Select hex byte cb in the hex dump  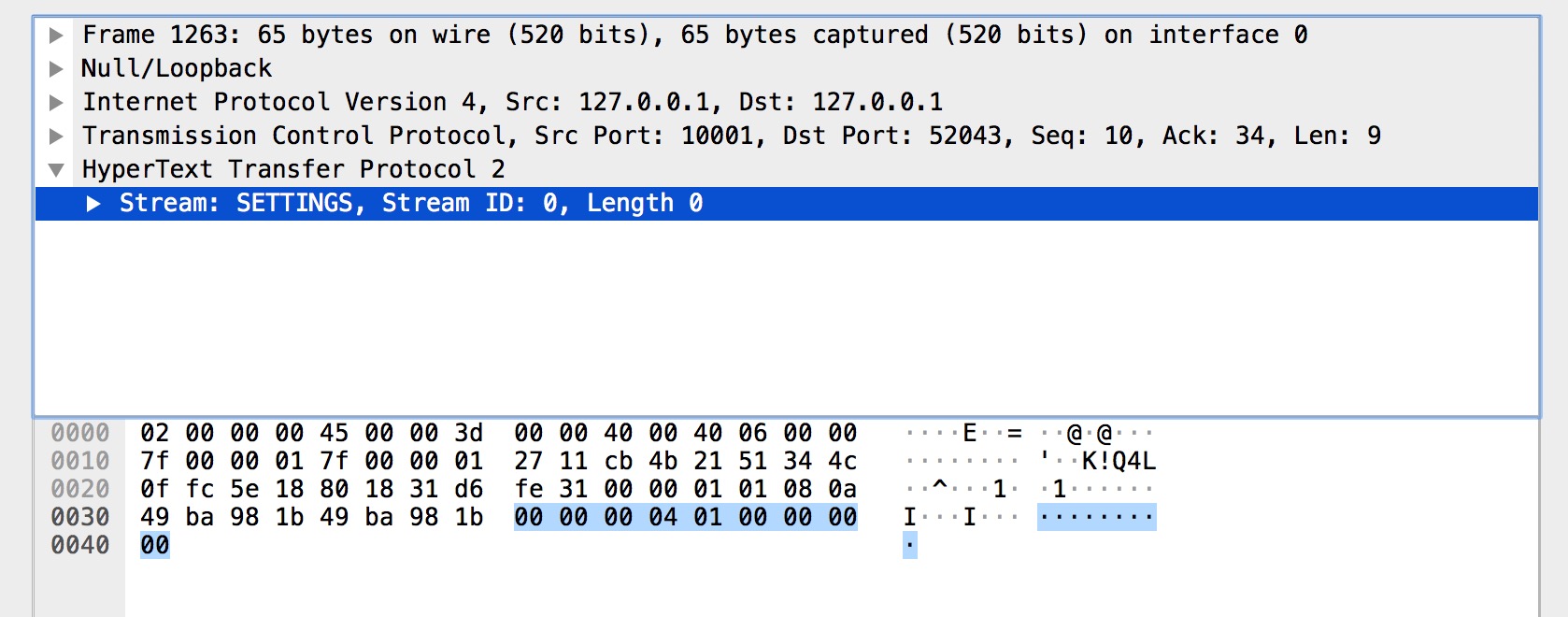point(618,462)
